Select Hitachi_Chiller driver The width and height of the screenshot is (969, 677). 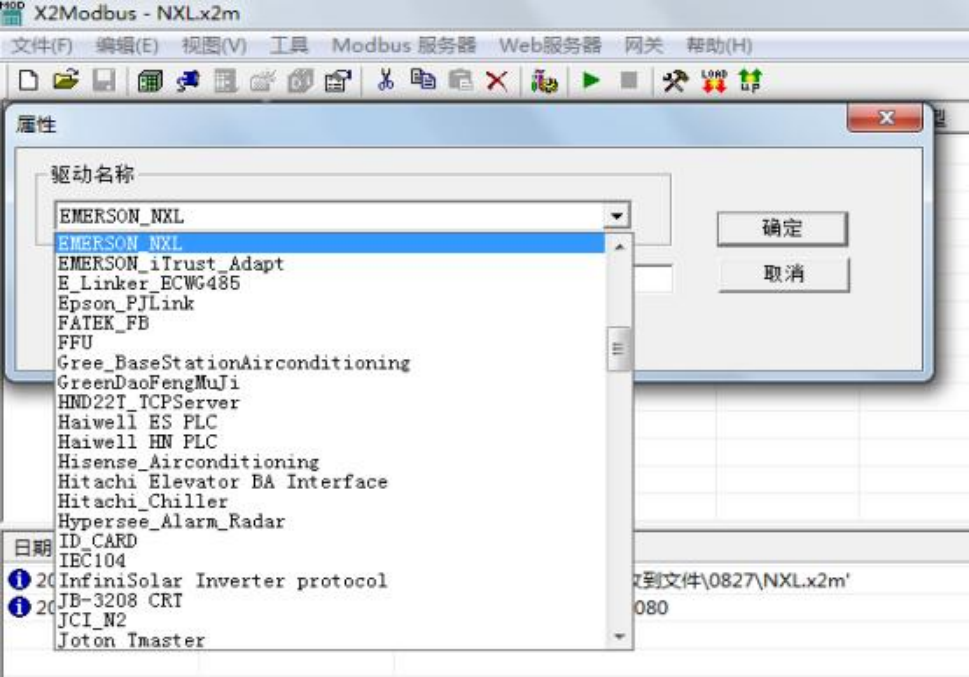[x=330, y=501]
